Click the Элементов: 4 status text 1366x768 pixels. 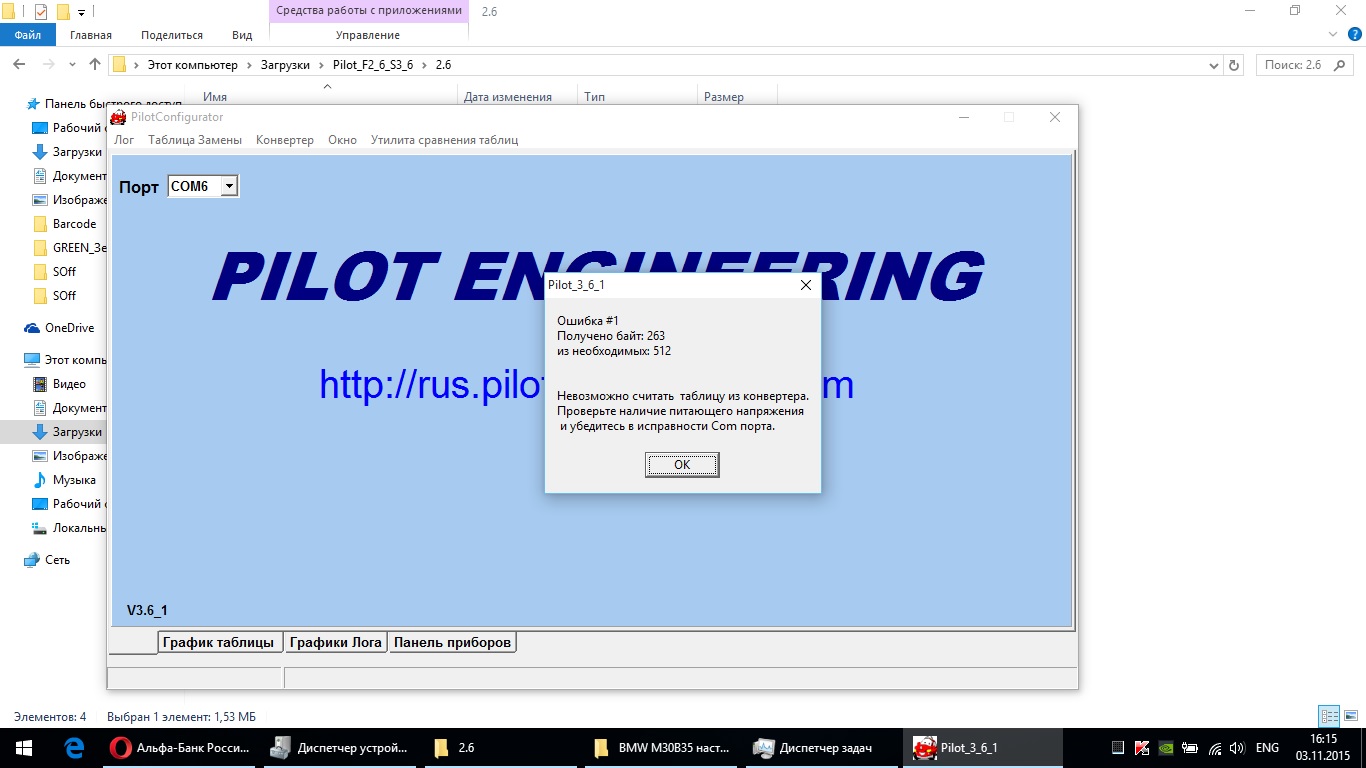click(50, 717)
